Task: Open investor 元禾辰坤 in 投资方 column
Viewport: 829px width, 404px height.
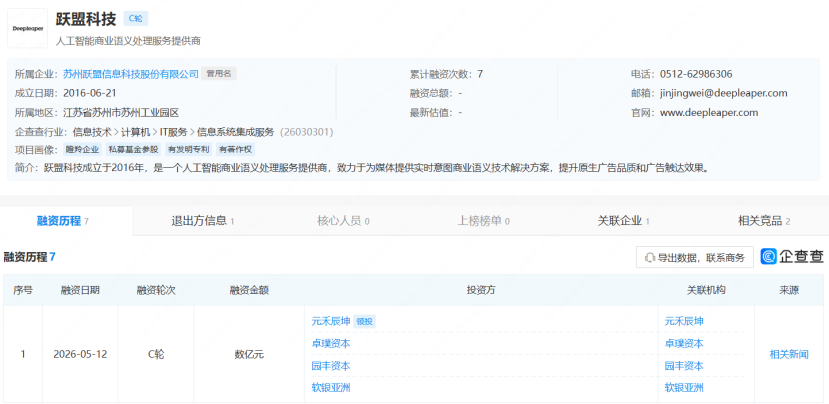Action: pyautogui.click(x=331, y=321)
